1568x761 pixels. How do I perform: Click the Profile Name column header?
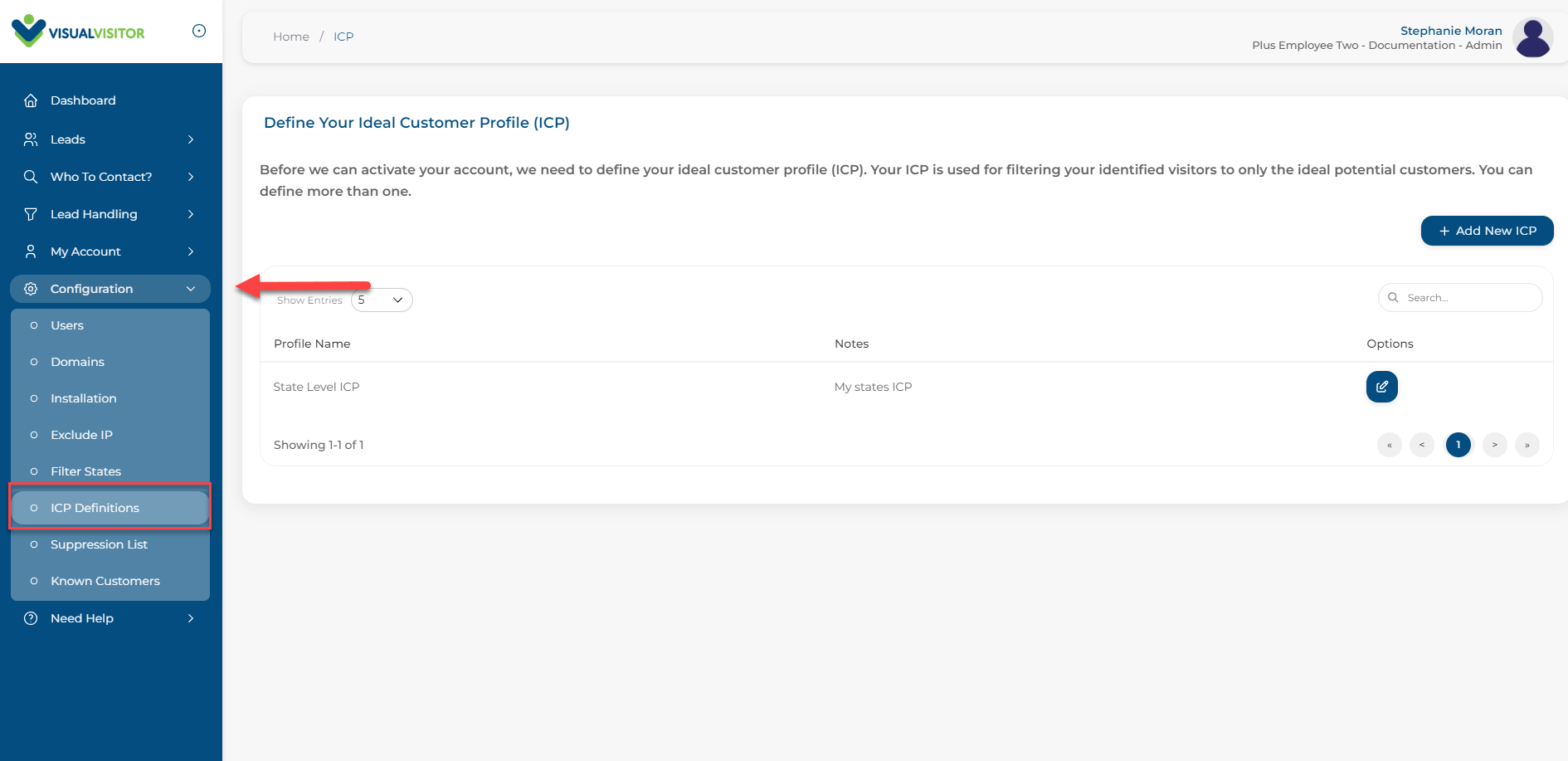click(312, 344)
